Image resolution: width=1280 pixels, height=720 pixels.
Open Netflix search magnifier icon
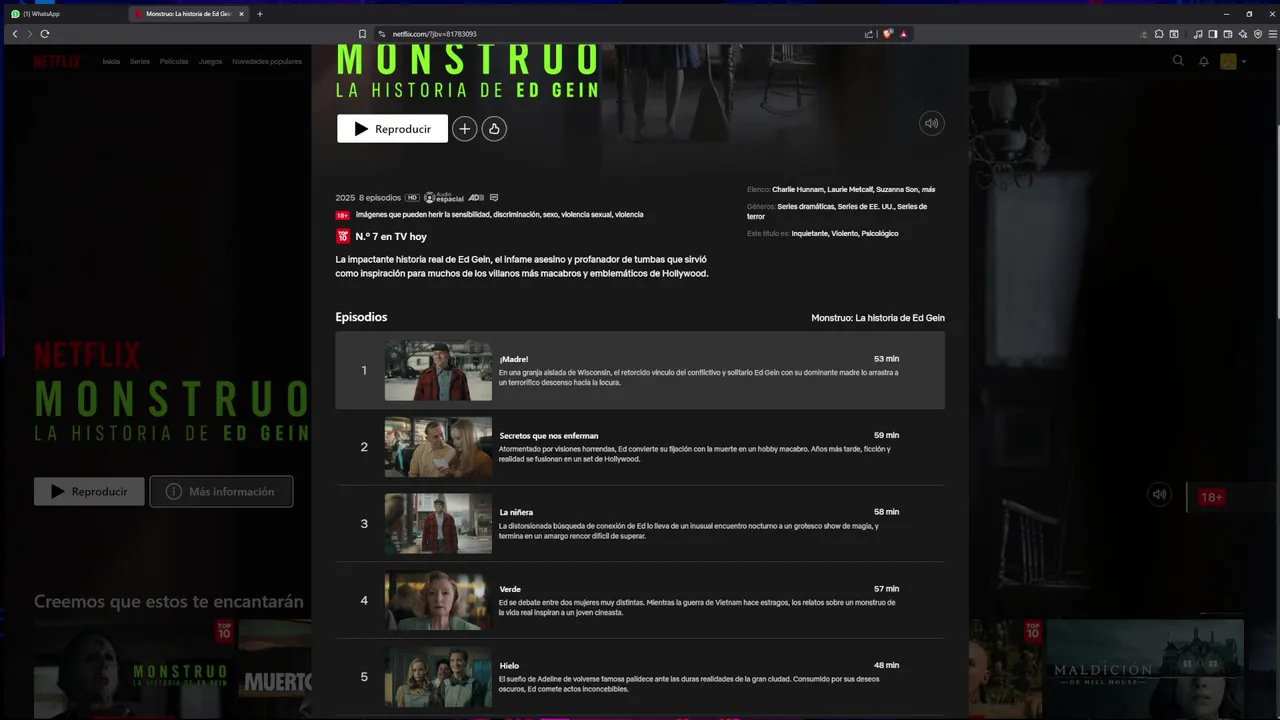[x=1178, y=61]
